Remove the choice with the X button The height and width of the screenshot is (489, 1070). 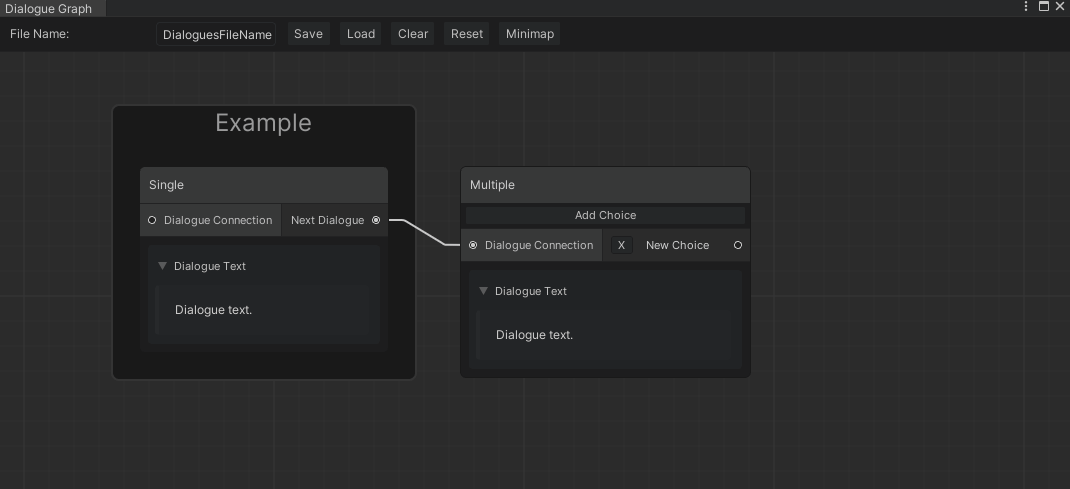coord(621,245)
